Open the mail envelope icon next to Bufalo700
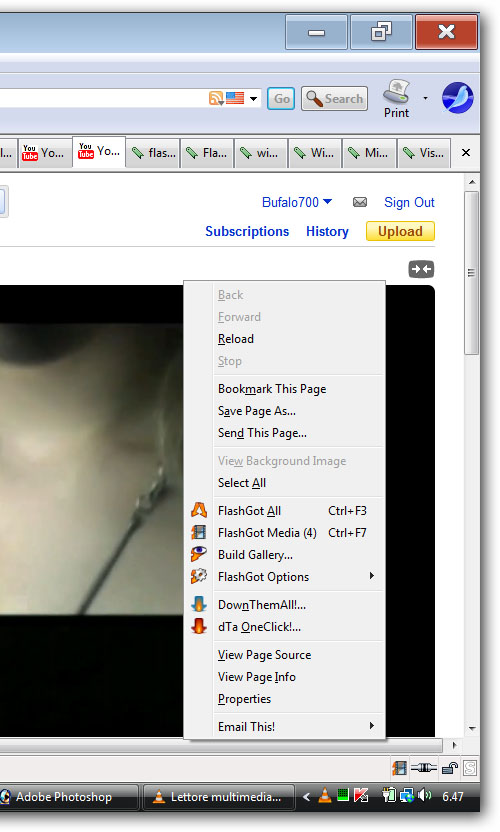The image size is (500, 832). pyautogui.click(x=360, y=202)
